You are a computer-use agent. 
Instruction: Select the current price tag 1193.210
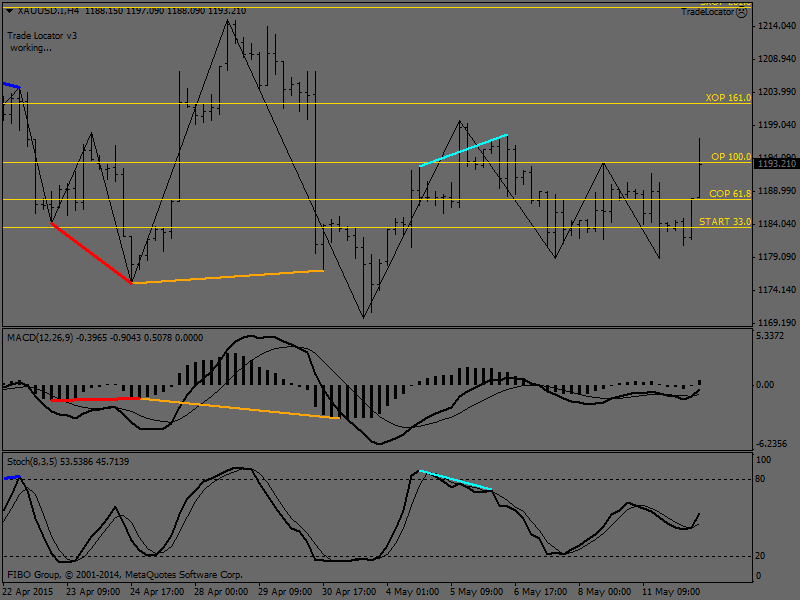(x=776, y=163)
